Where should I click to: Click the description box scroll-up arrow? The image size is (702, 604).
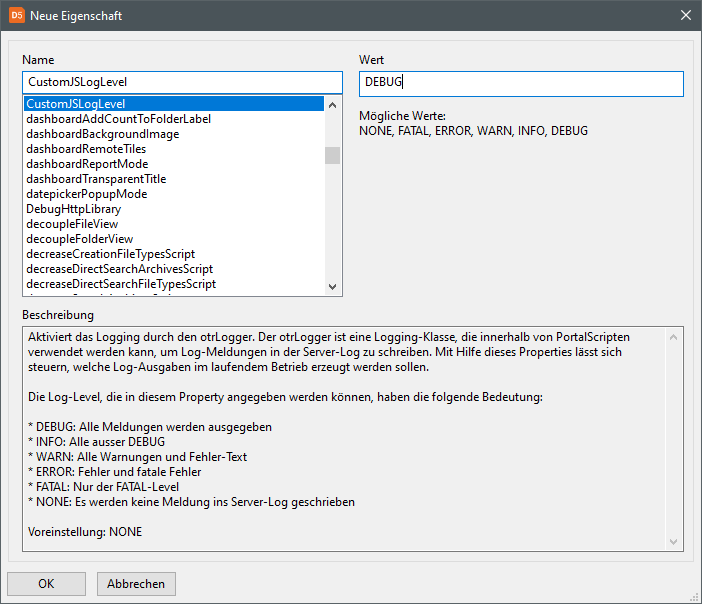(x=673, y=337)
